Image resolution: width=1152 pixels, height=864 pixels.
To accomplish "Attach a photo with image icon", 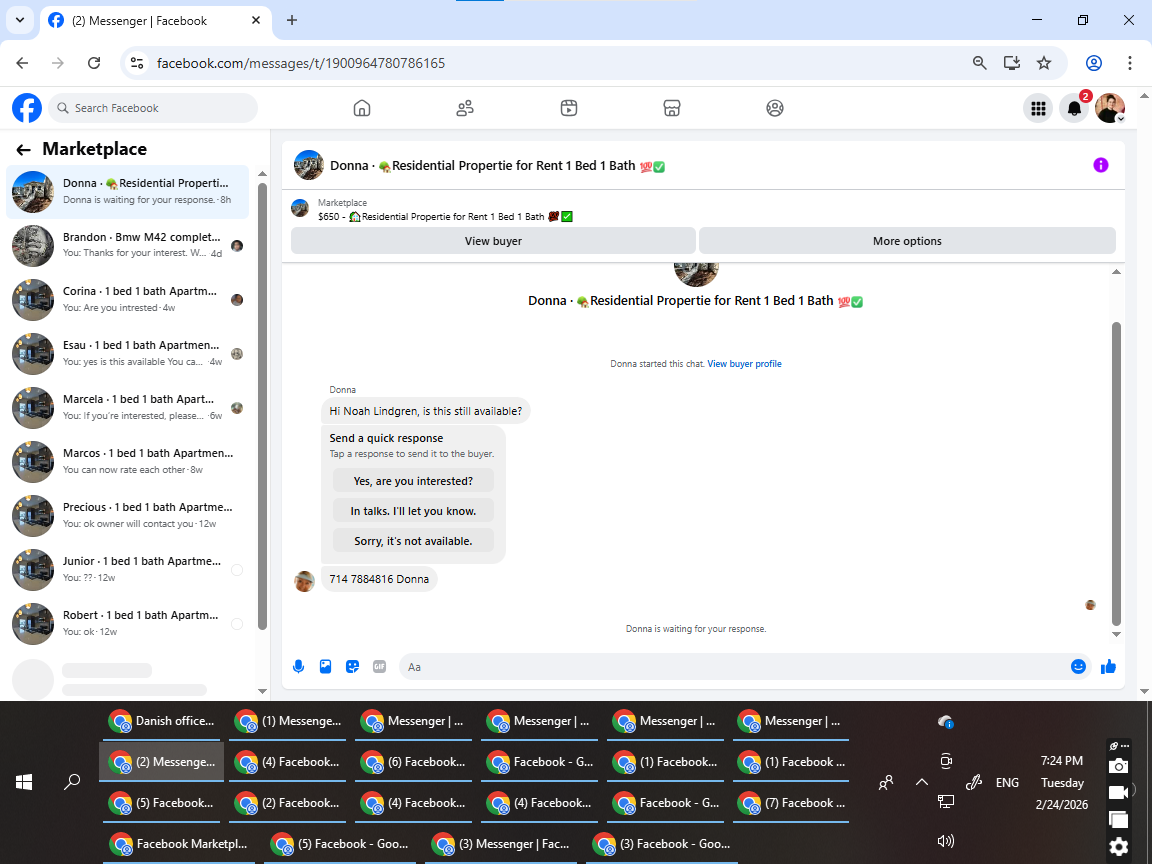I will (x=325, y=666).
